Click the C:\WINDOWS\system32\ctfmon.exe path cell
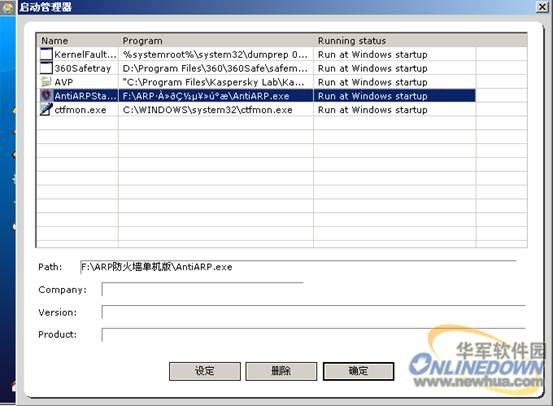Image resolution: width=553 pixels, height=406 pixels. 207,110
